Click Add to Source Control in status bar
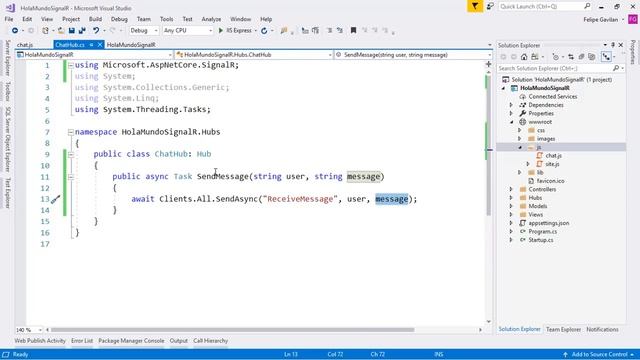Viewport: 640px width, 360px height. [x=599, y=354]
